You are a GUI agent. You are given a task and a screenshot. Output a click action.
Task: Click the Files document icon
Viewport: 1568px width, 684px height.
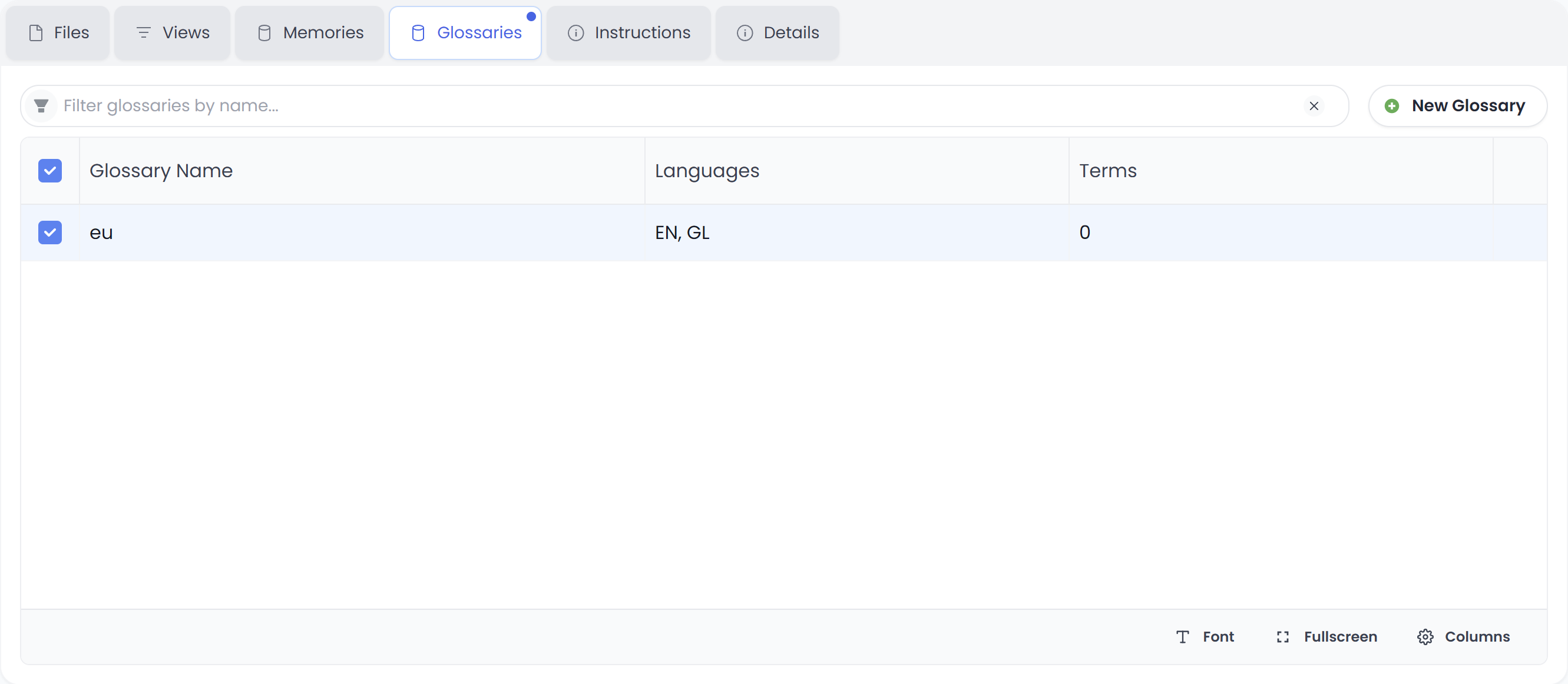click(36, 33)
